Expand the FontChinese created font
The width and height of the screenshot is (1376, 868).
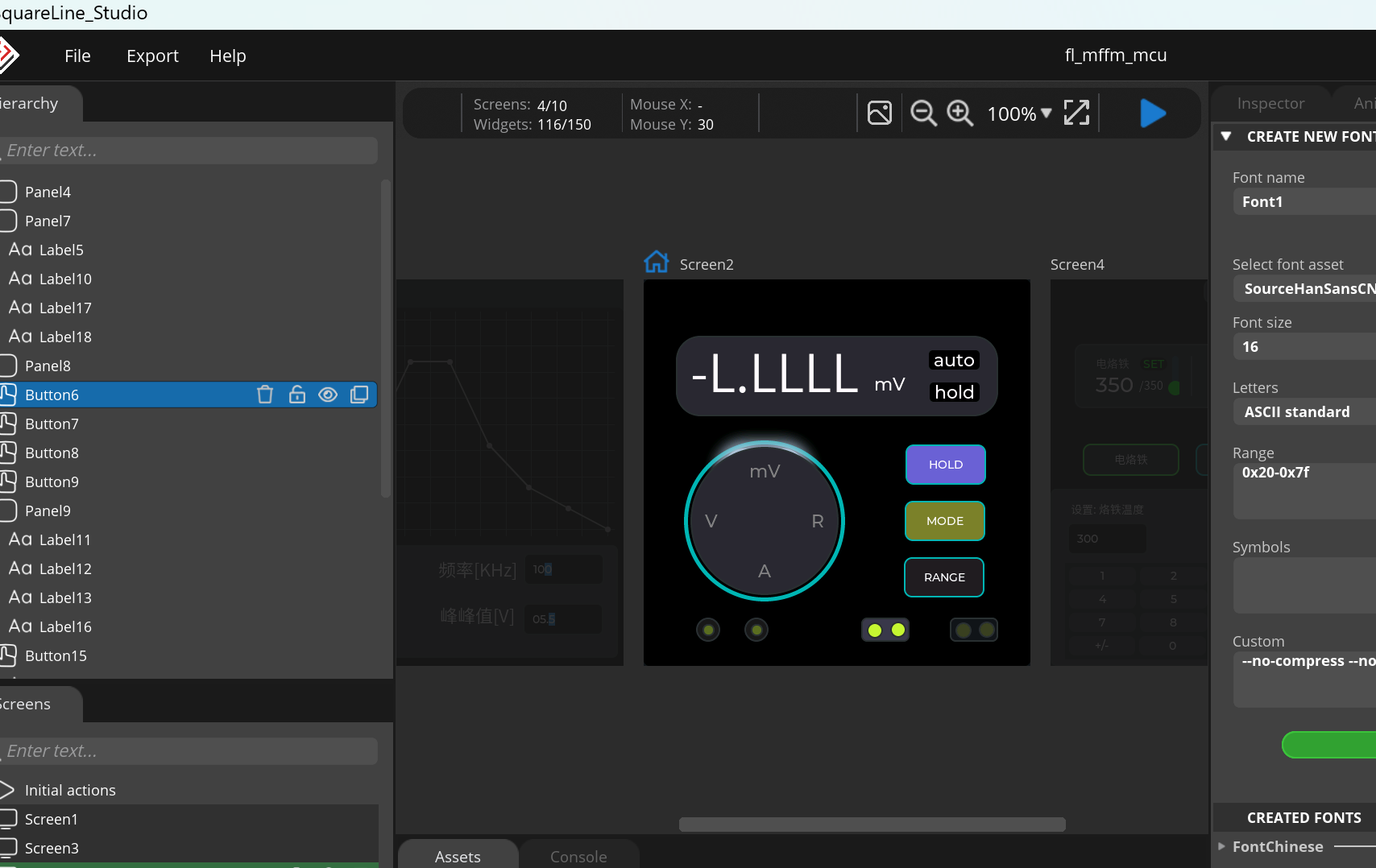(x=1221, y=846)
